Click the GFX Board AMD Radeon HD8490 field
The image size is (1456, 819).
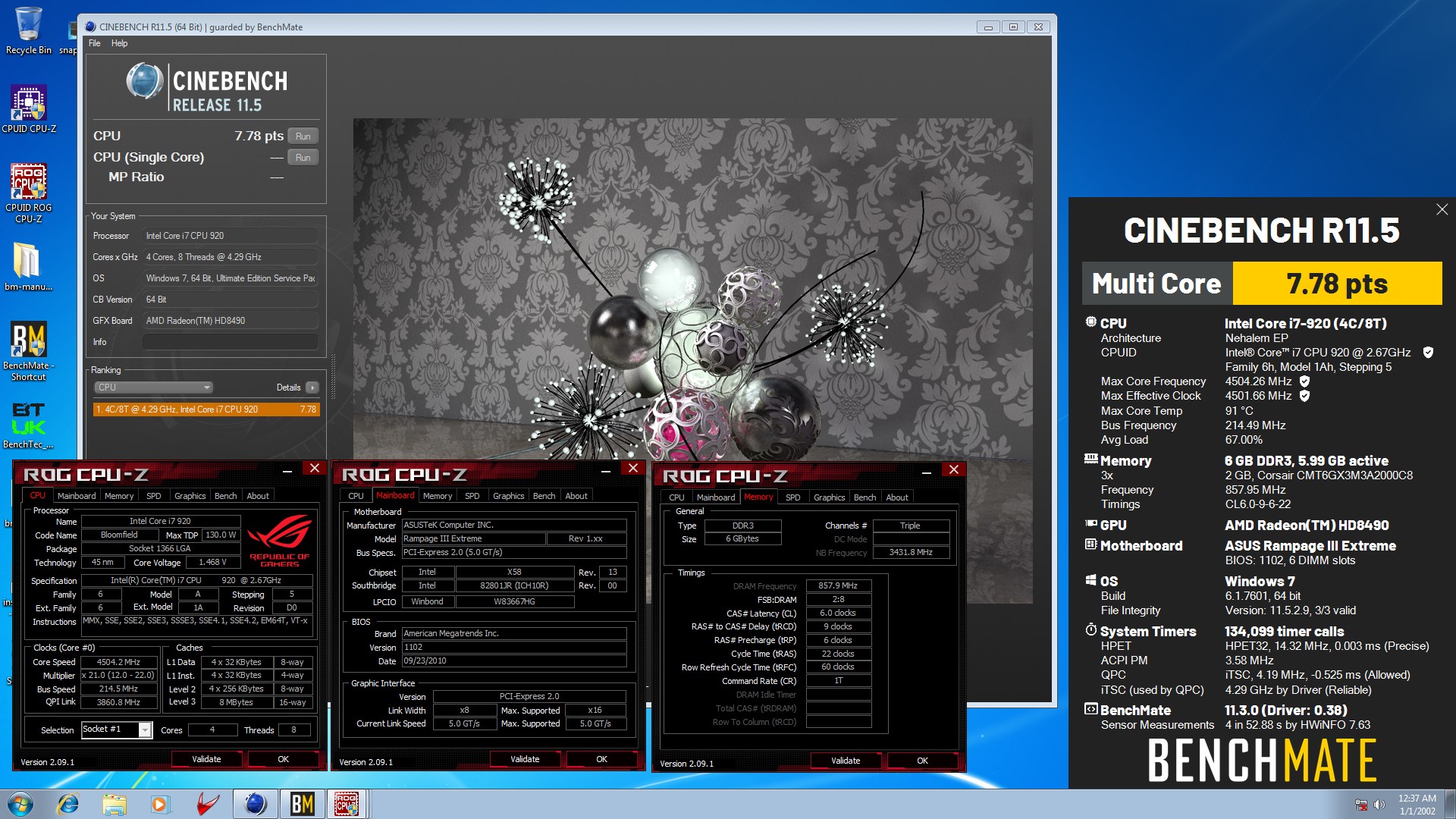[x=231, y=321]
